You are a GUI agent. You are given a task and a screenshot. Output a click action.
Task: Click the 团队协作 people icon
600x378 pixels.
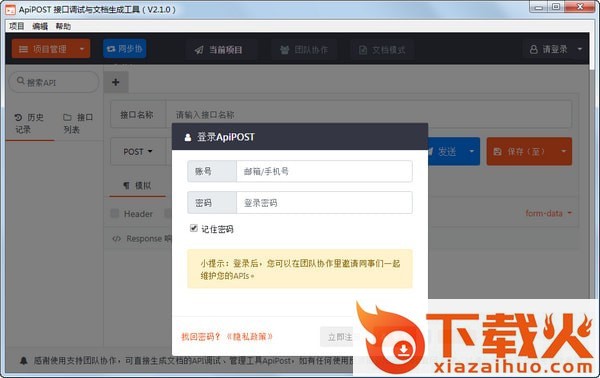tap(284, 50)
